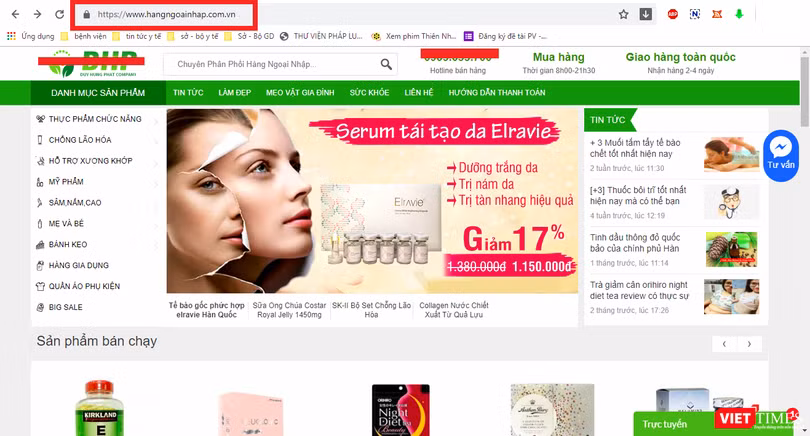Viewport: 810px width, 436px height.
Task: Click the green download extension icon
Action: [739, 14]
